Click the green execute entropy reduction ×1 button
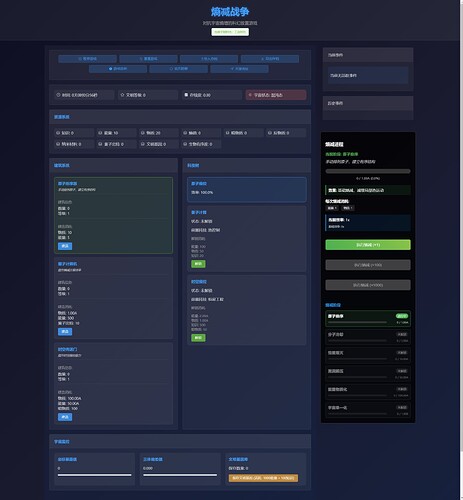Screen dimensions: 463x500 pos(368,245)
